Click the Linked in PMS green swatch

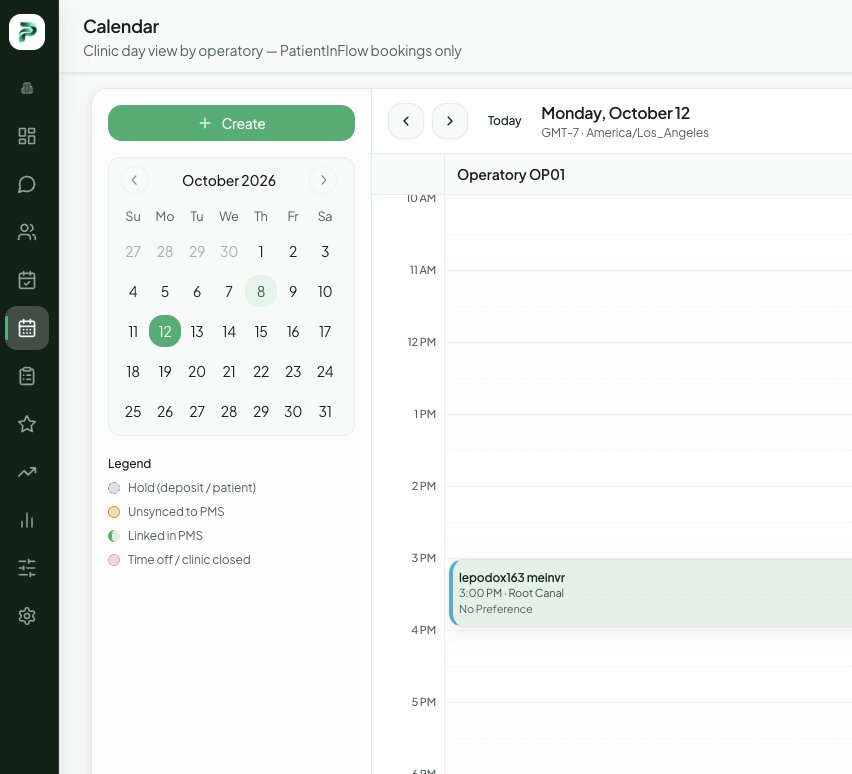click(114, 536)
